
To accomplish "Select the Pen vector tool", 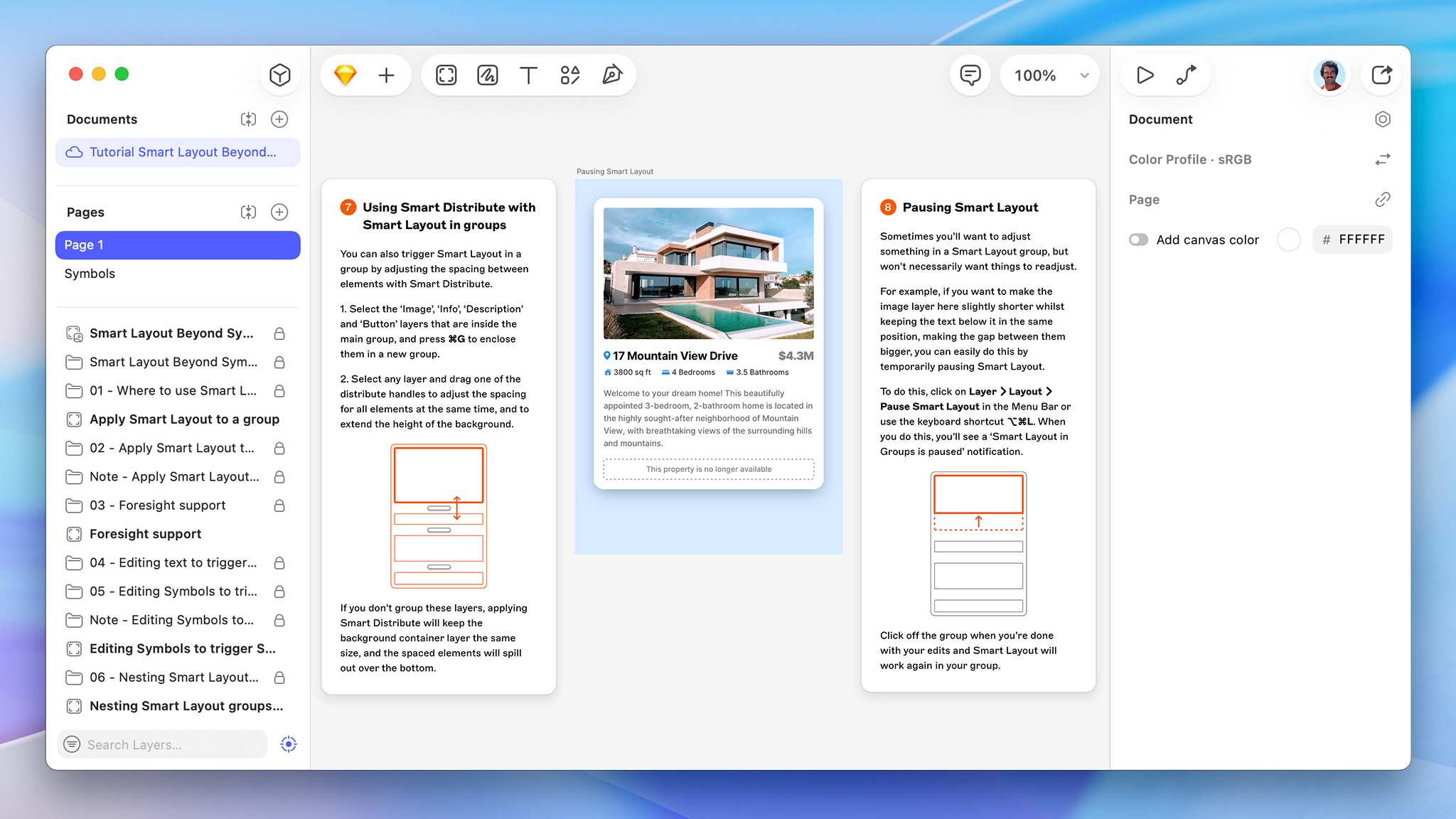I will coord(612,75).
